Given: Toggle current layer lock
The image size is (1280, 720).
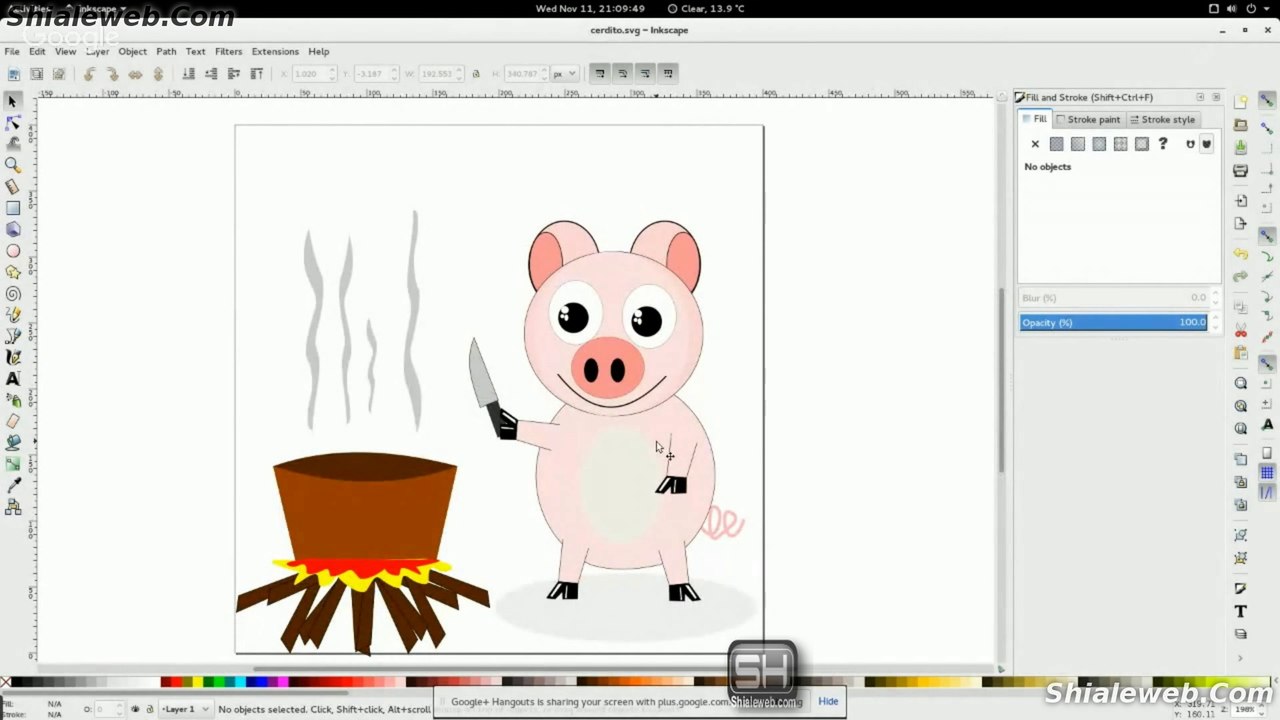Looking at the screenshot, I should coord(151,709).
